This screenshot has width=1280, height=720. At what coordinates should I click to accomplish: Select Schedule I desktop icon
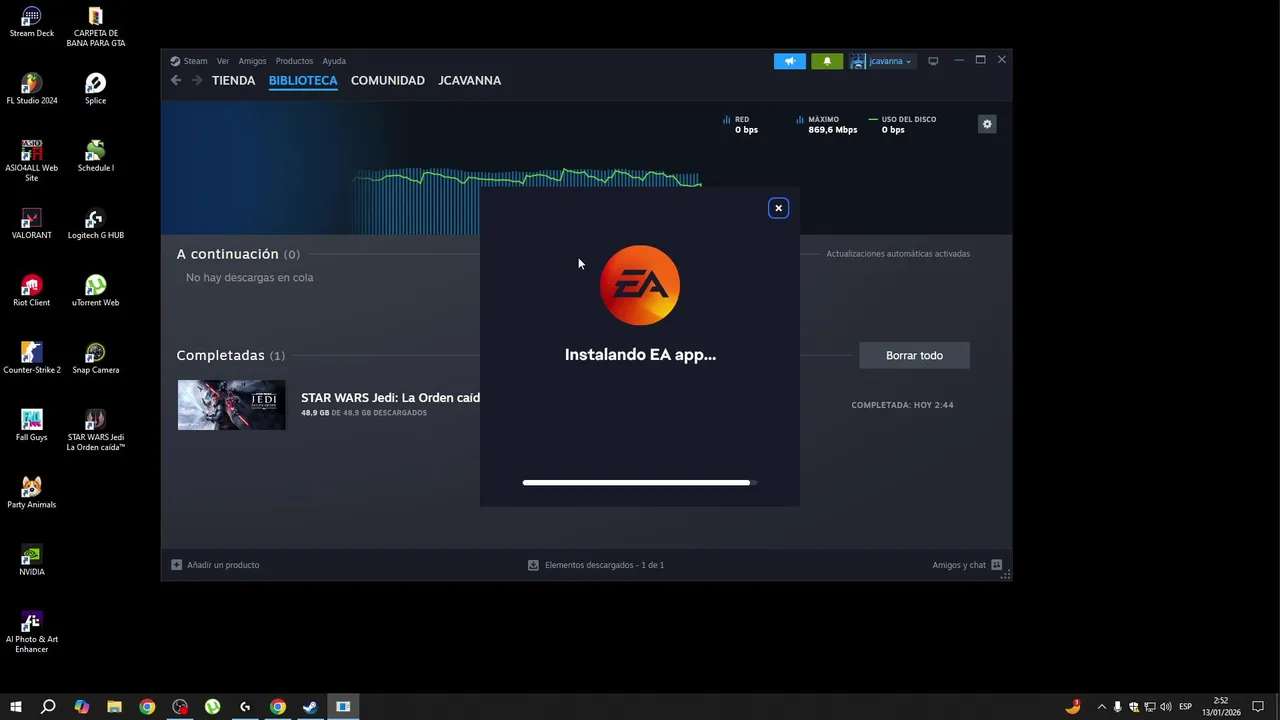pyautogui.click(x=95, y=156)
